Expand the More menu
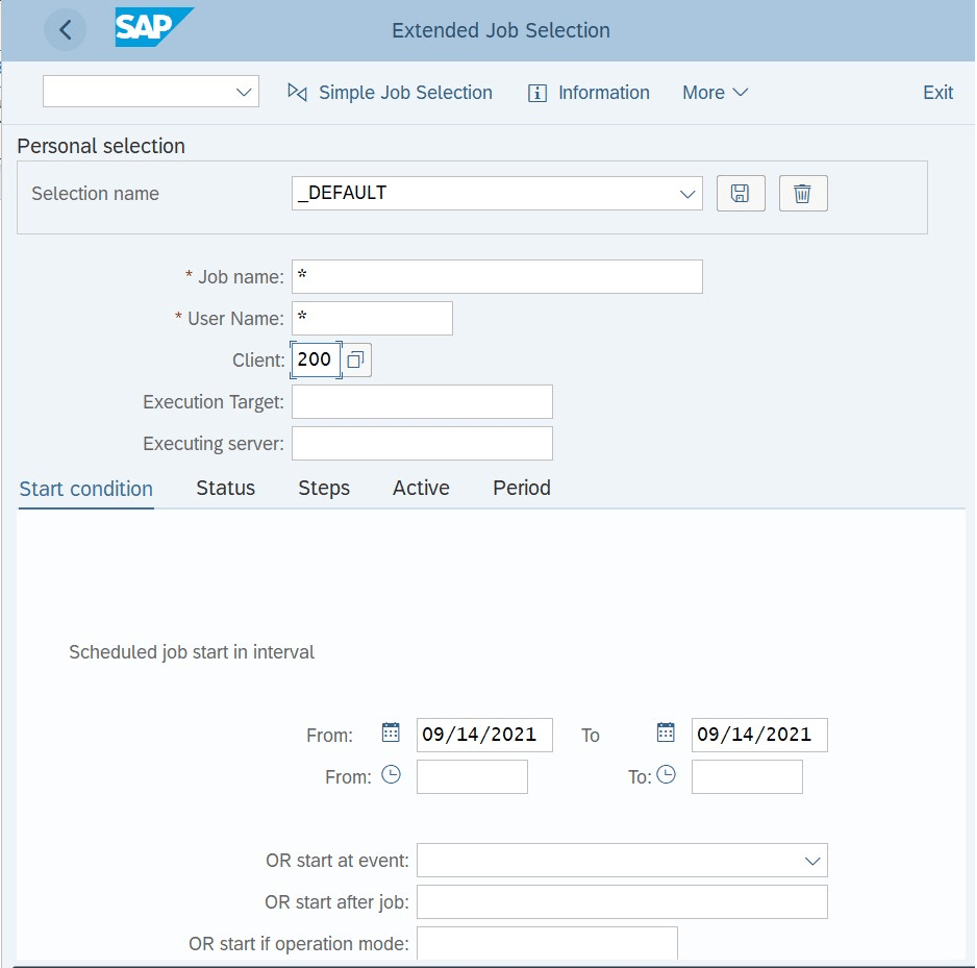977x968 pixels. pyautogui.click(x=714, y=92)
